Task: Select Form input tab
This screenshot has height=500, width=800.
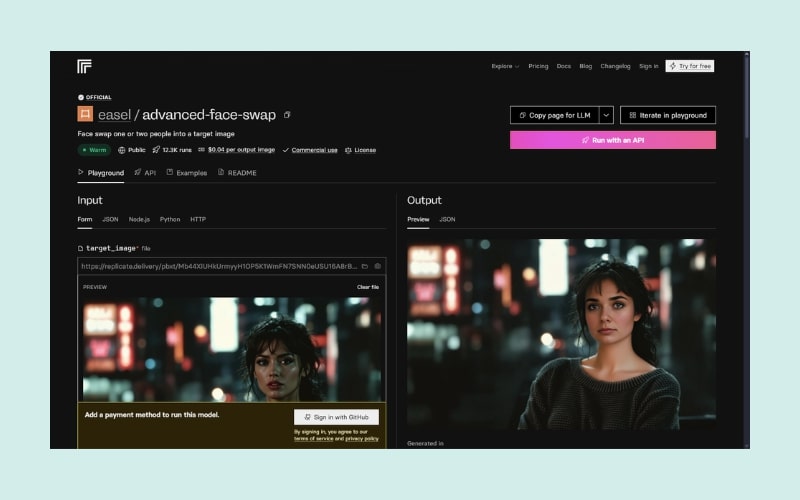Action: tap(85, 219)
